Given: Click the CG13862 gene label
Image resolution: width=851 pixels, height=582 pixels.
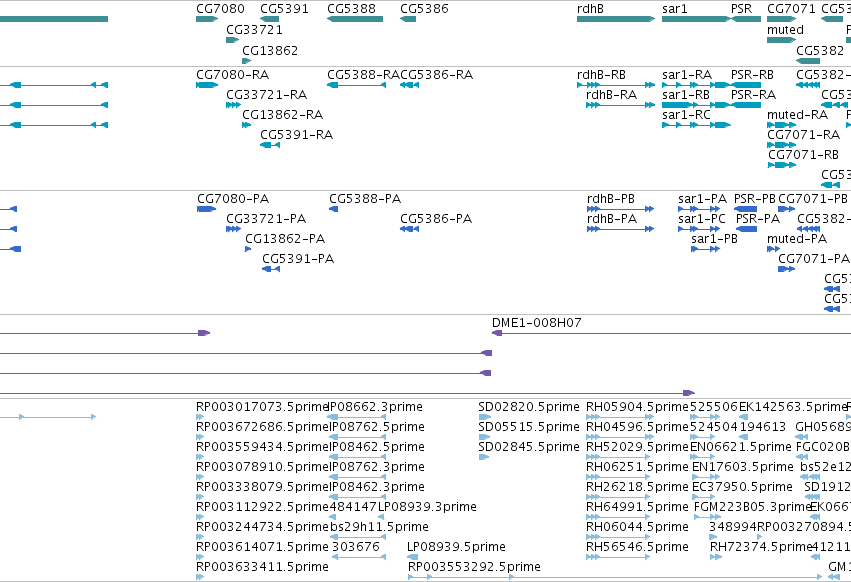Looking at the screenshot, I should pyautogui.click(x=270, y=50).
